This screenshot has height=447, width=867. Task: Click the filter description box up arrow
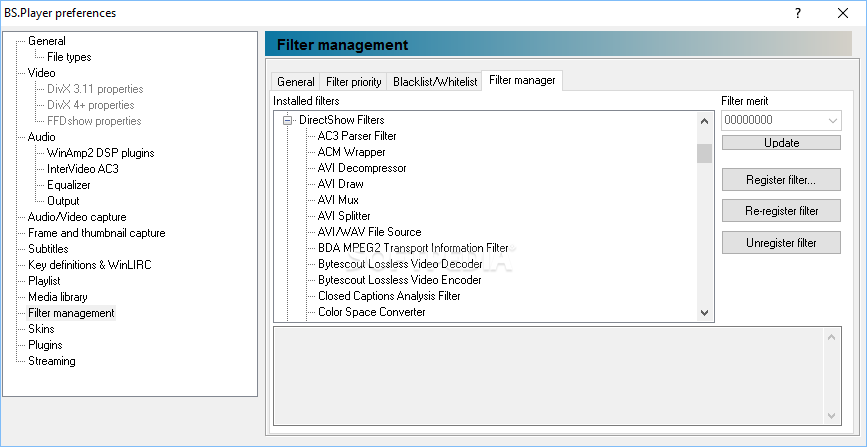[832, 336]
